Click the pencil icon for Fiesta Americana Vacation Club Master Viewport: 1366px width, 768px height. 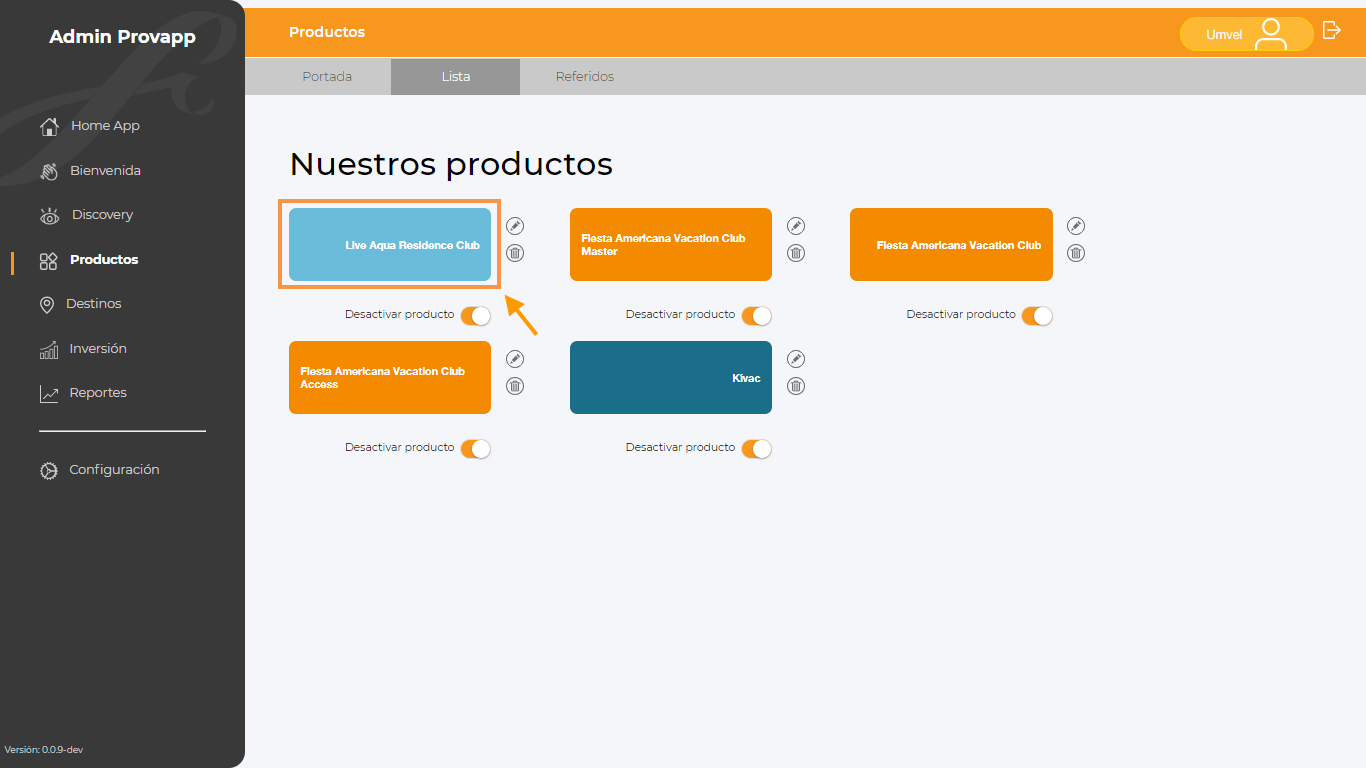pos(796,226)
